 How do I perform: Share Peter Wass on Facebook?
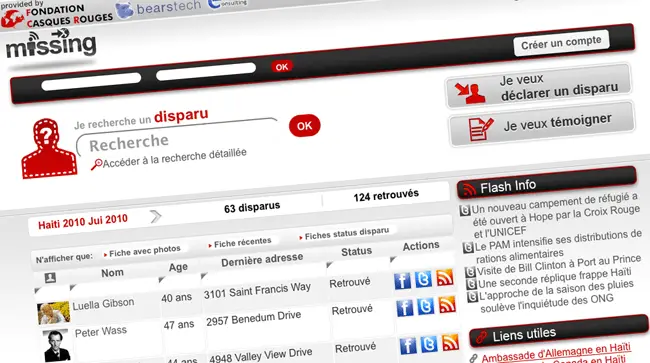pyautogui.click(x=405, y=308)
